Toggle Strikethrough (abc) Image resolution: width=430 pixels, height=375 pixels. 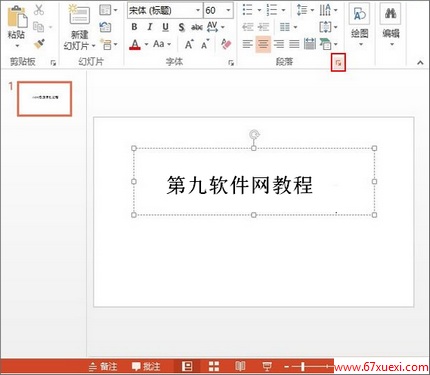197,27
